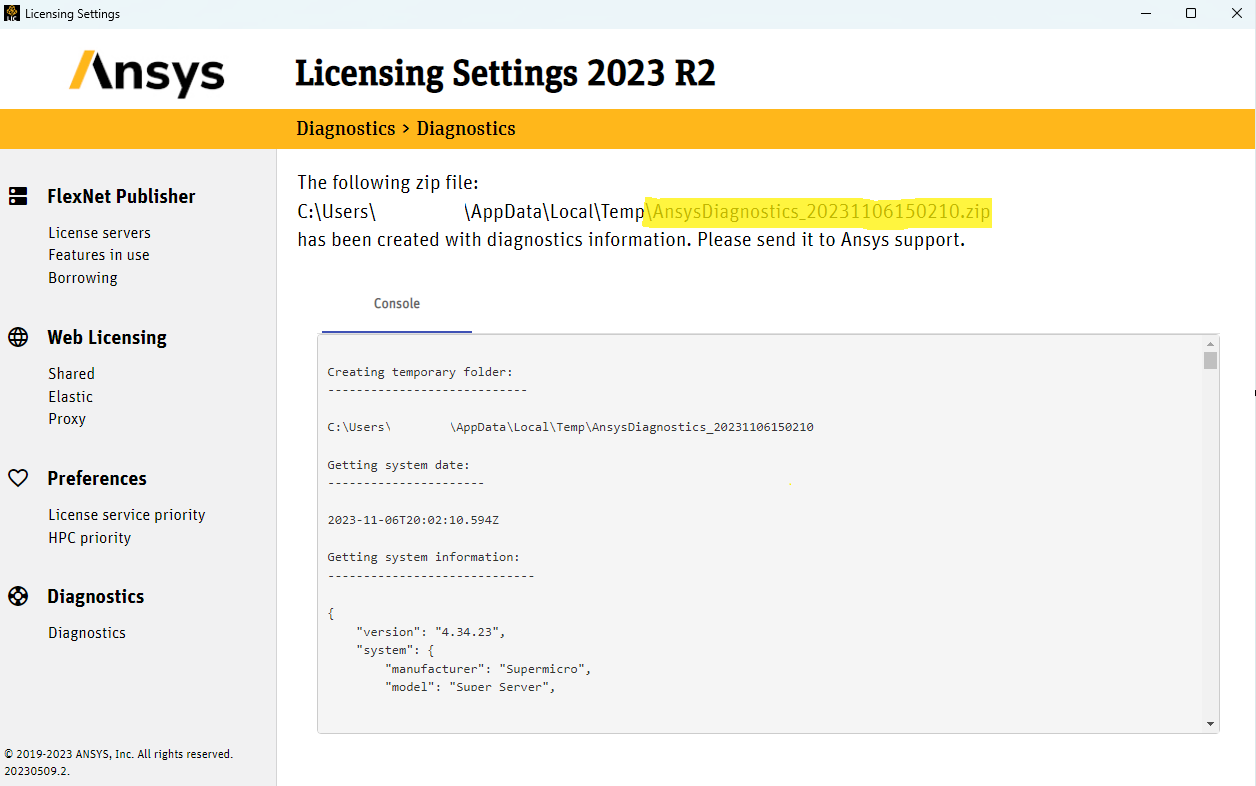Click console scrollbar down arrow
Screen dimensions: 1256x786
tap(1210, 724)
